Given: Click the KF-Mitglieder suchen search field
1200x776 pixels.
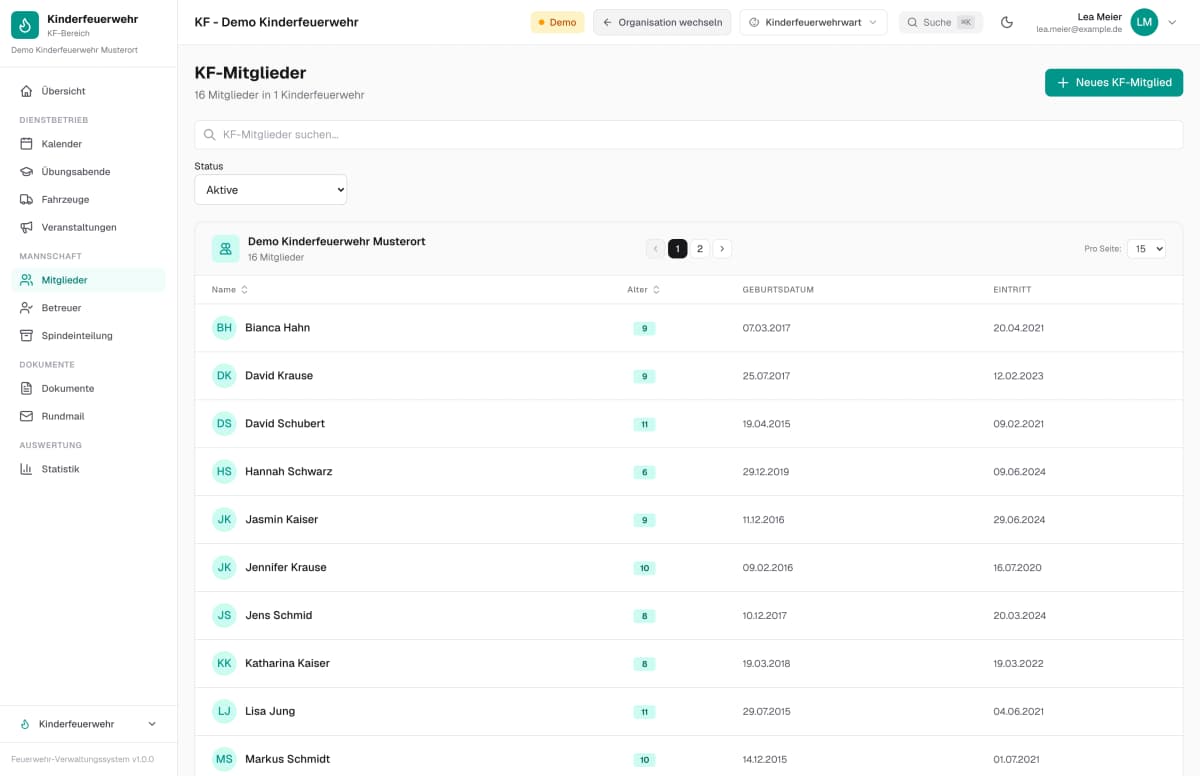Looking at the screenshot, I should (689, 135).
